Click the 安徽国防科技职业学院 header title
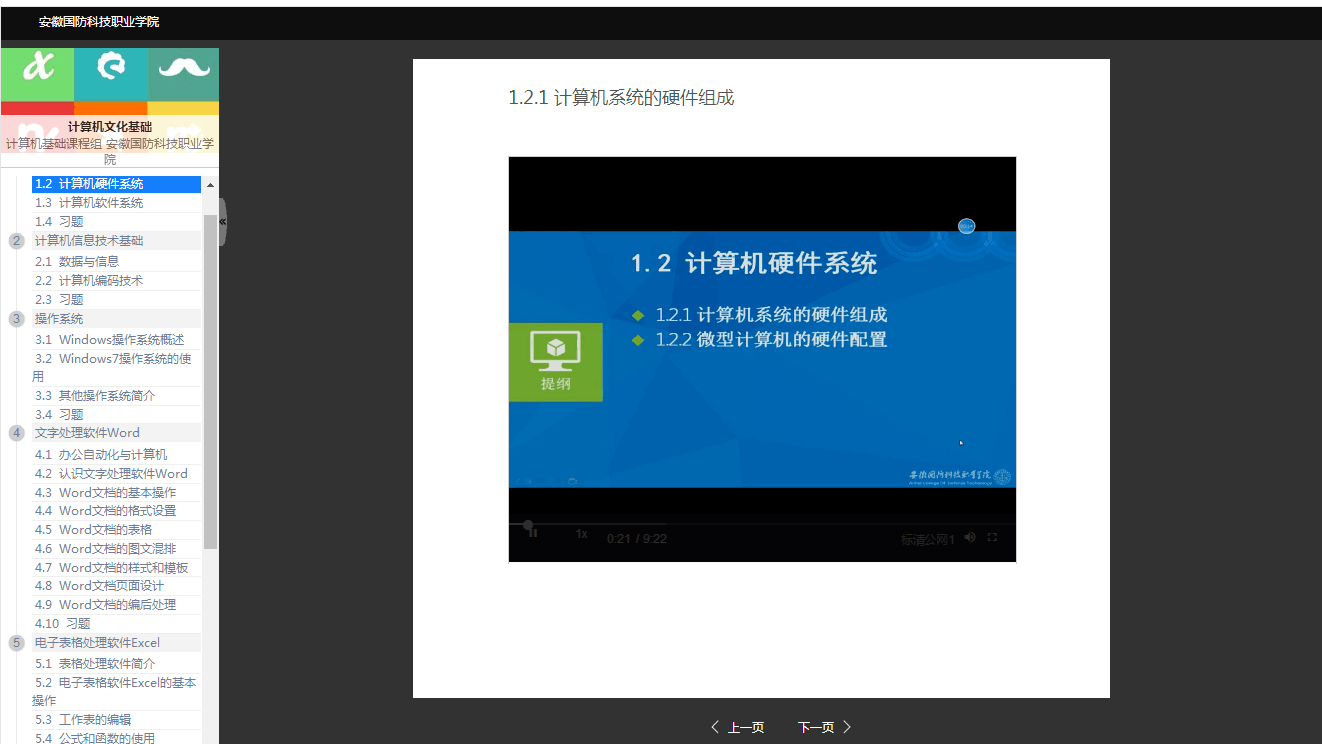The height and width of the screenshot is (744, 1322). pyautogui.click(x=99, y=22)
